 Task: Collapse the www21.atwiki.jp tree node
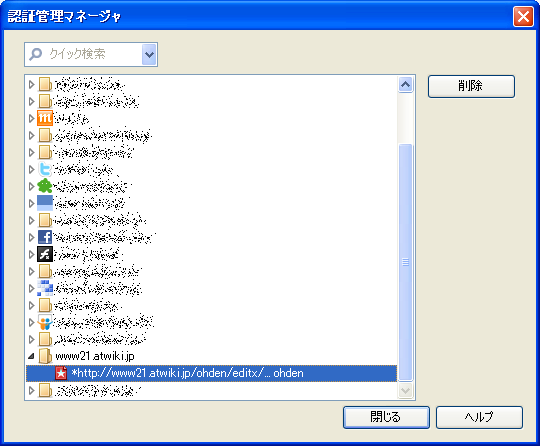pyautogui.click(x=31, y=356)
